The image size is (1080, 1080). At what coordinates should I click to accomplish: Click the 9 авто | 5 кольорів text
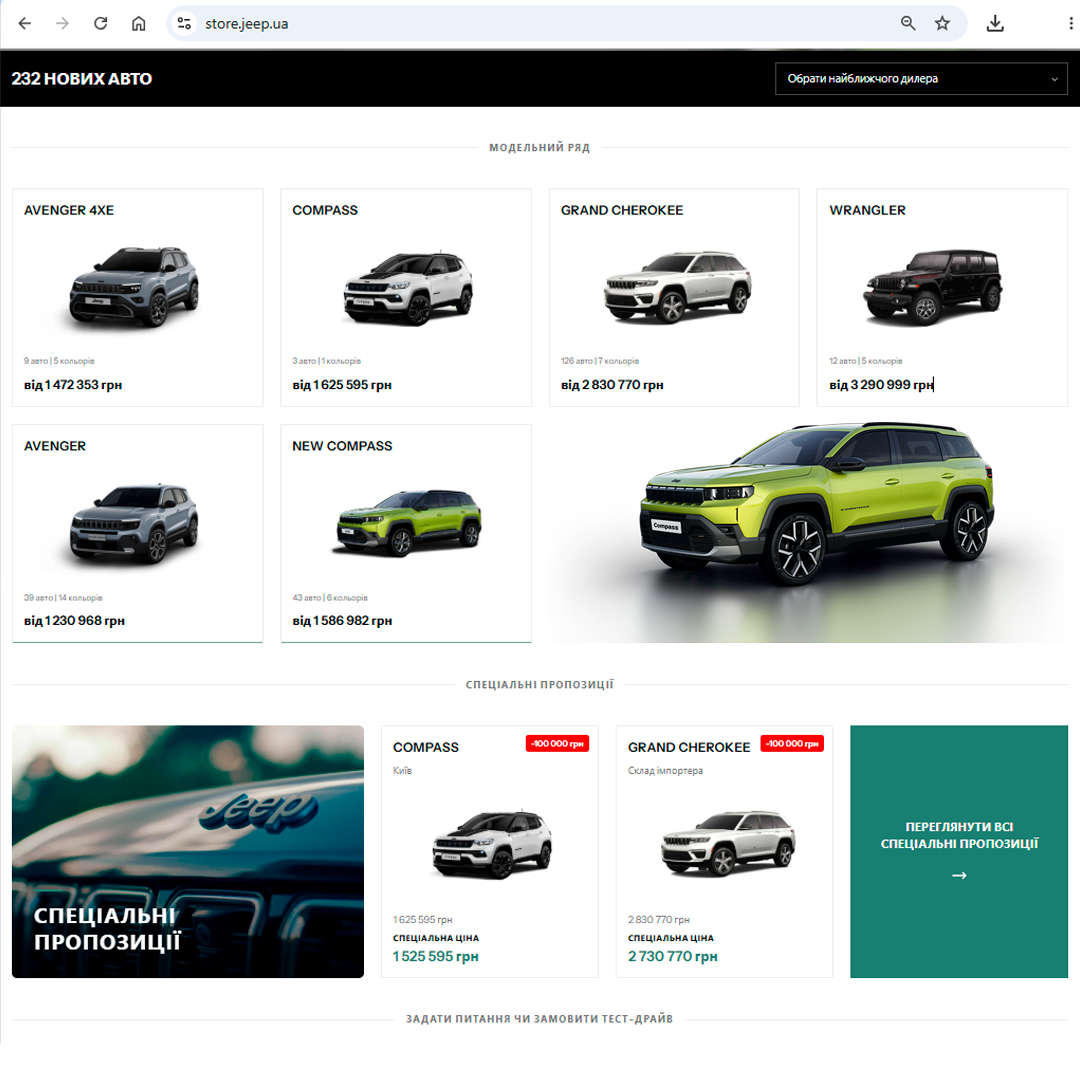59,361
